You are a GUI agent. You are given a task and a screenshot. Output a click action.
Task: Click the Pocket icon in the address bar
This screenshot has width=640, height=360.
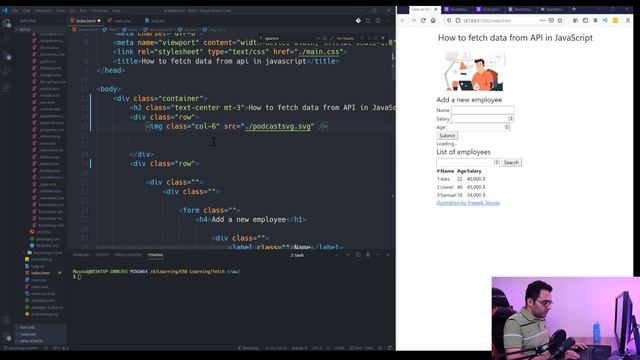(x=551, y=20)
